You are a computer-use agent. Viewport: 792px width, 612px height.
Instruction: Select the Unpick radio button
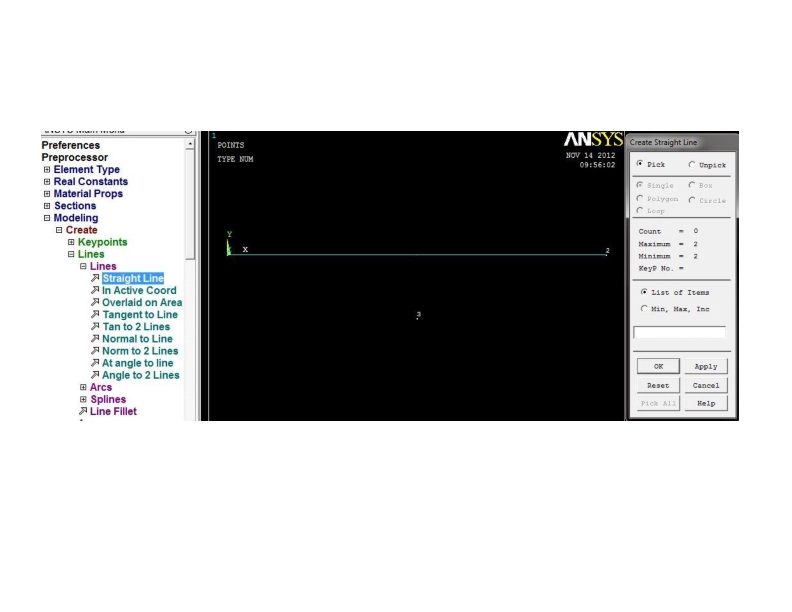click(692, 165)
